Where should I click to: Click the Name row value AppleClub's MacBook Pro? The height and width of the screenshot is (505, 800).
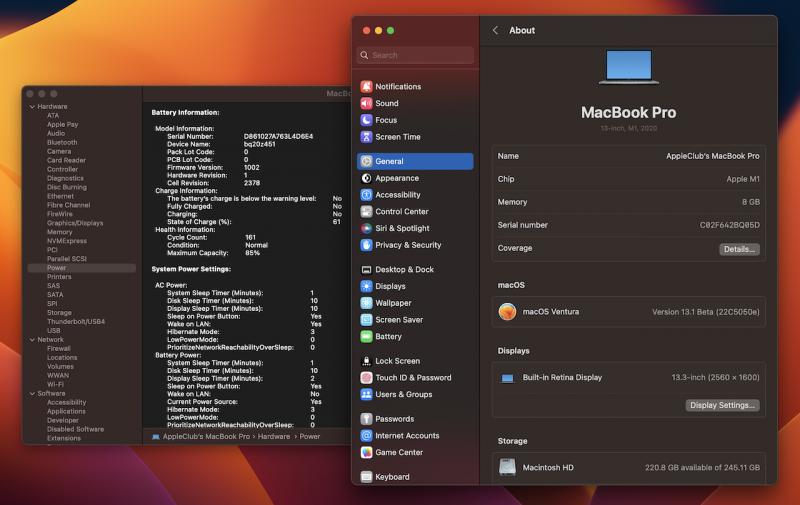[712, 156]
